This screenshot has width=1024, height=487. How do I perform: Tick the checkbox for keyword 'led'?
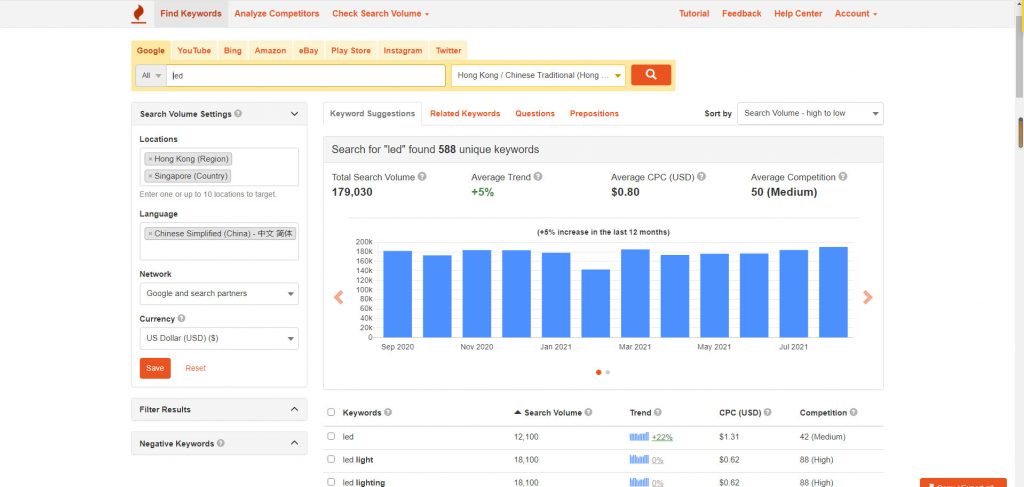(331, 436)
